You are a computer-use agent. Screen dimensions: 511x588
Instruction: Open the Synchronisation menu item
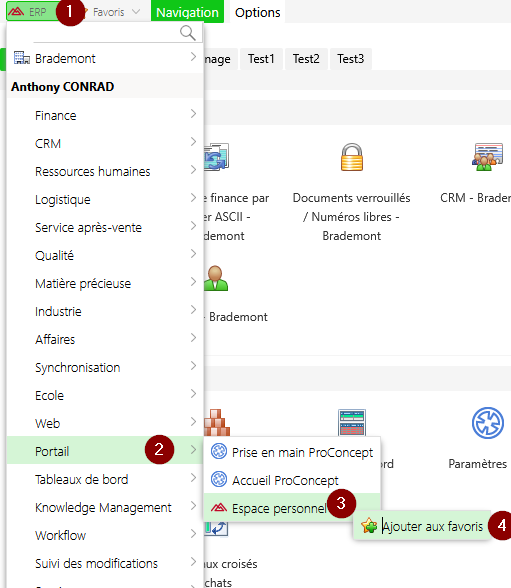[x=105, y=368]
